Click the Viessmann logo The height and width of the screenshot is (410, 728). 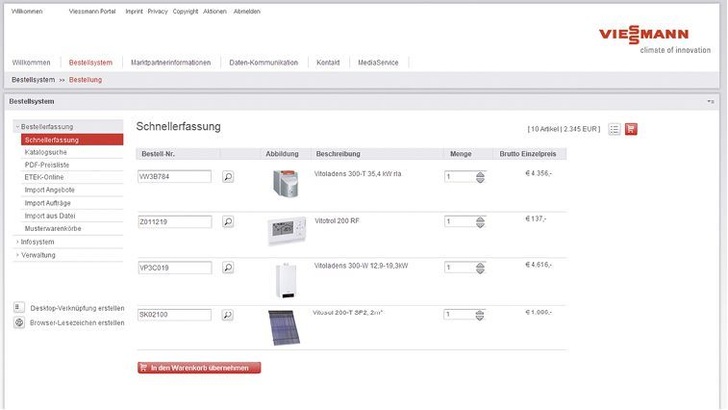[x=644, y=35]
